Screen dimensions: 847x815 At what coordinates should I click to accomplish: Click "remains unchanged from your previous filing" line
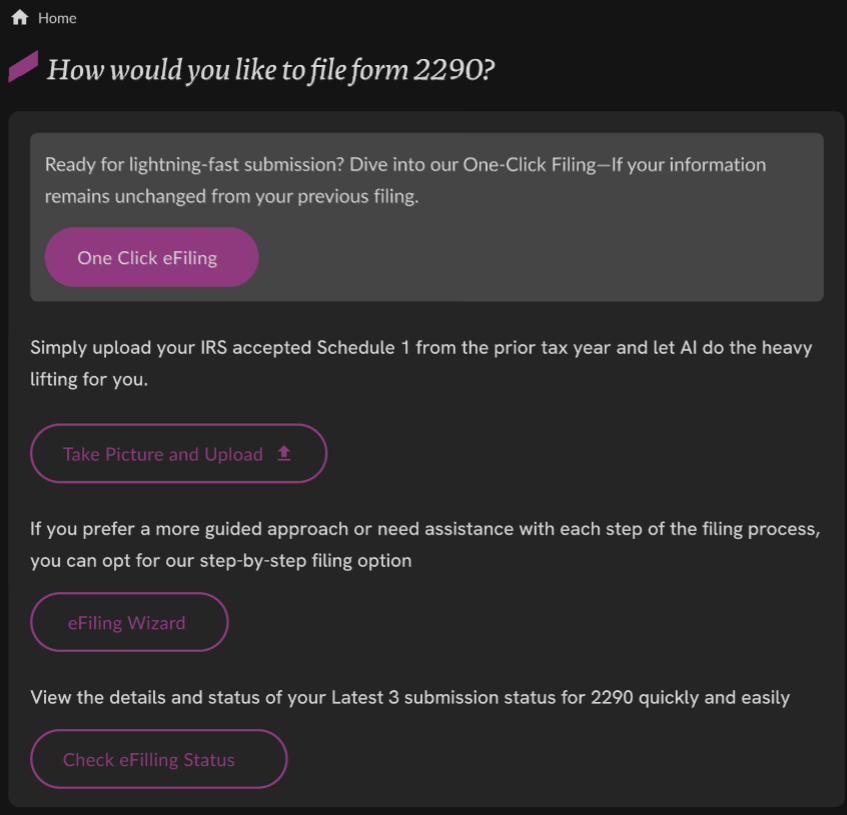coord(231,196)
